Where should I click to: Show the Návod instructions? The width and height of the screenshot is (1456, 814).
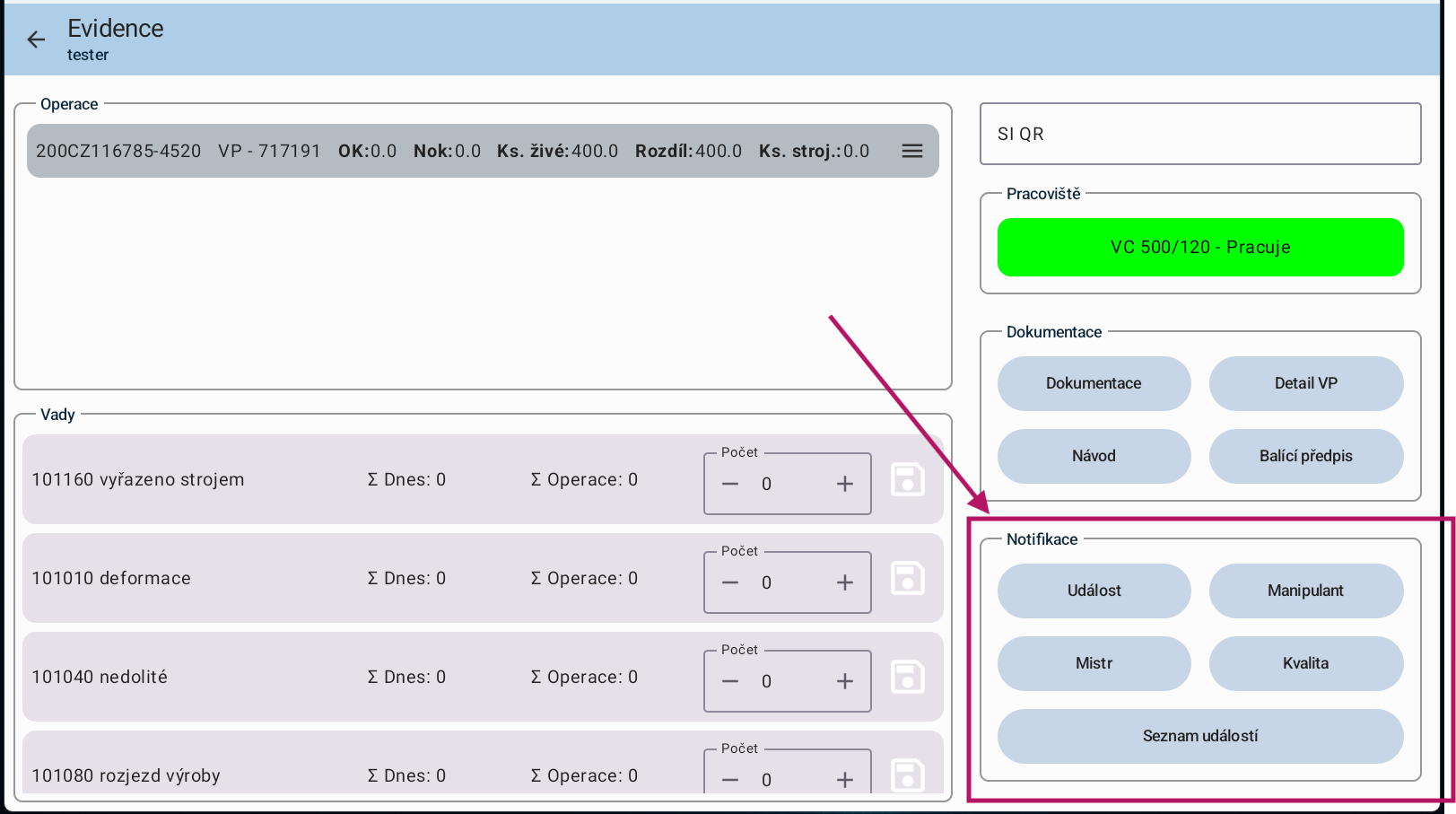click(1094, 456)
